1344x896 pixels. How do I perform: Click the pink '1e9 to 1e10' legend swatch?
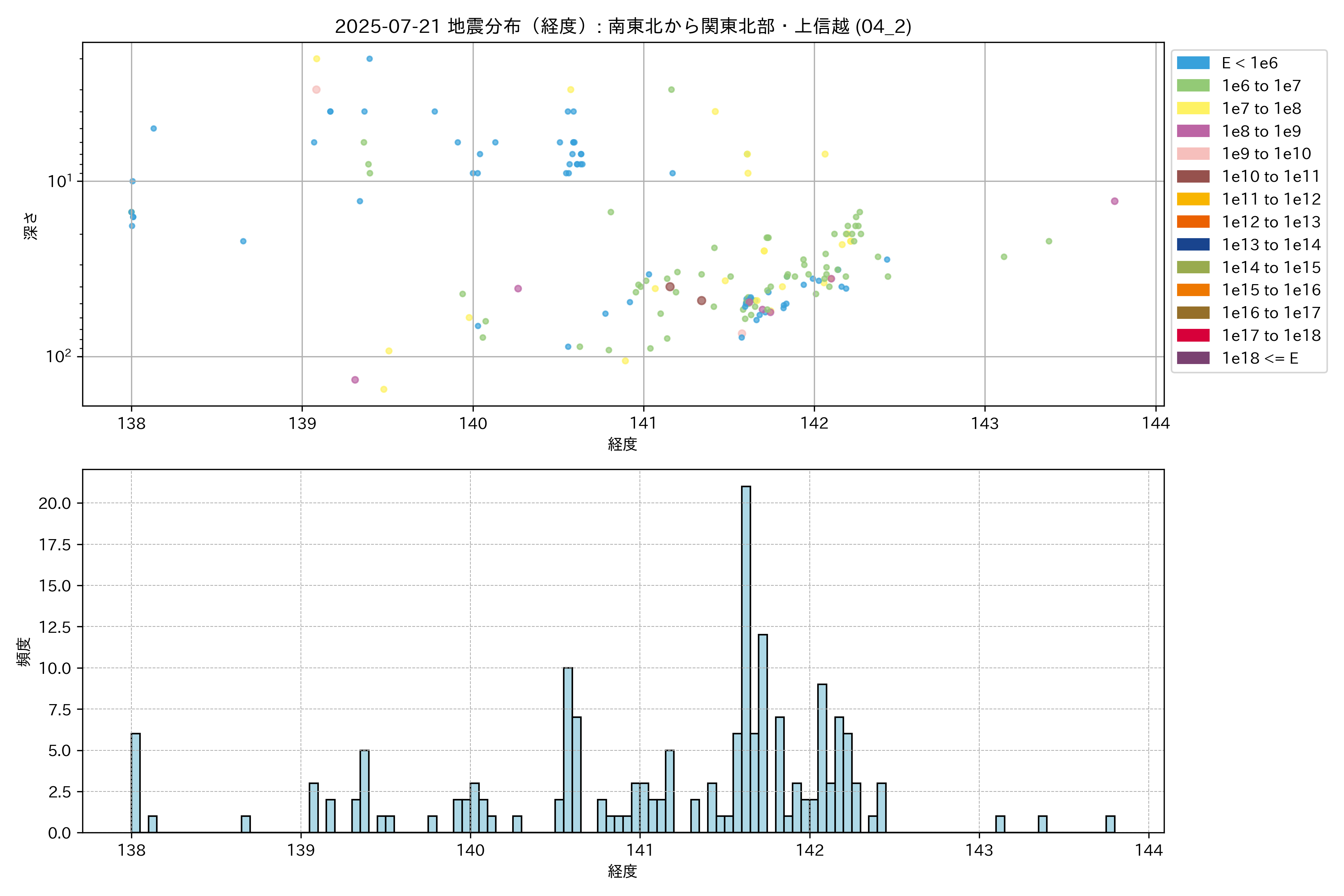point(1192,154)
